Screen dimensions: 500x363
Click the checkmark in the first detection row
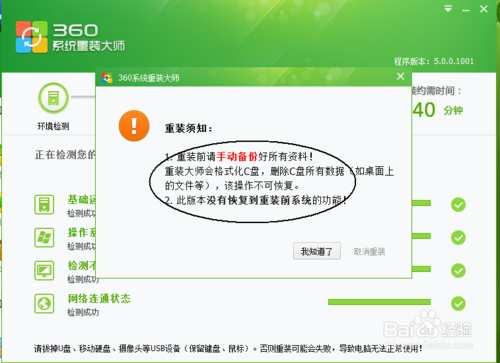click(458, 204)
